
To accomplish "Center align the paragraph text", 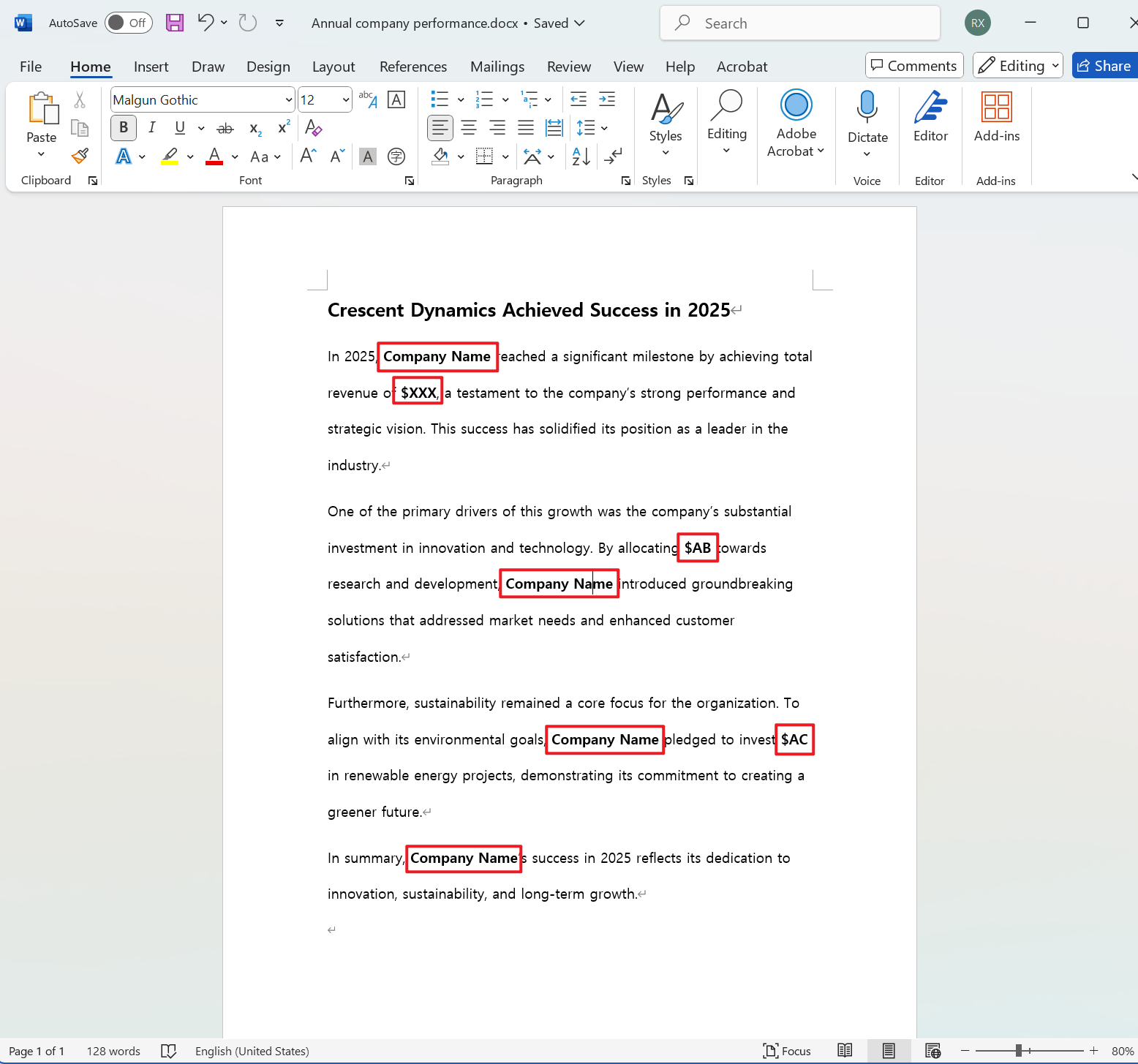I will click(x=469, y=128).
